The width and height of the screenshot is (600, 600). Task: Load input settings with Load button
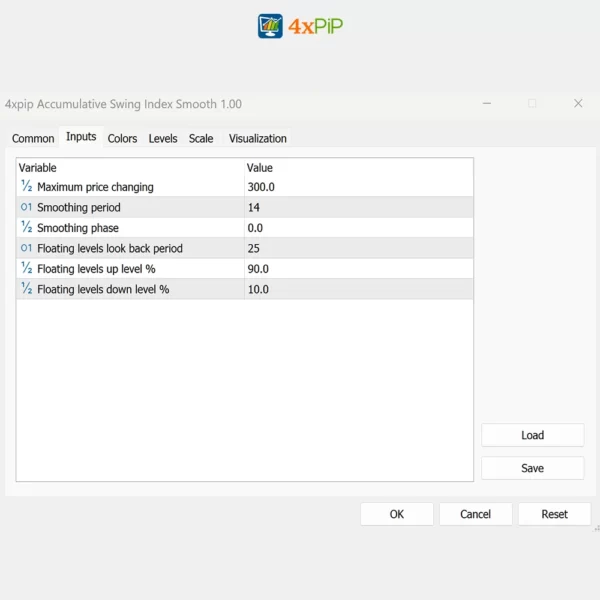click(x=532, y=435)
